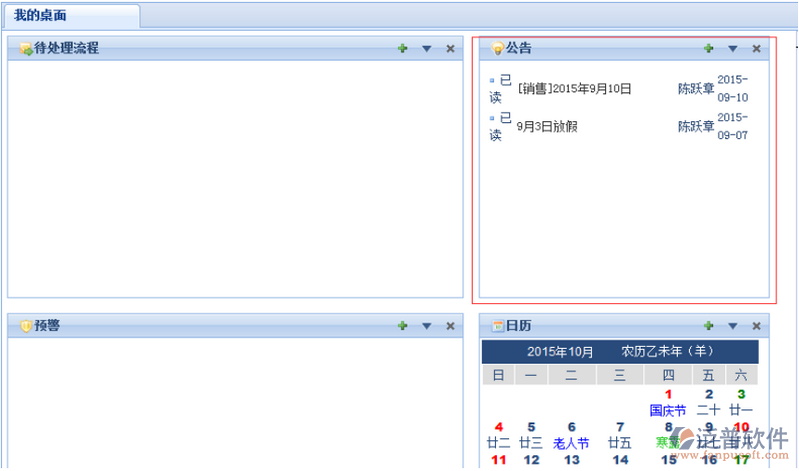
Task: Select October 1 国庆节 in calendar
Action: tap(668, 402)
